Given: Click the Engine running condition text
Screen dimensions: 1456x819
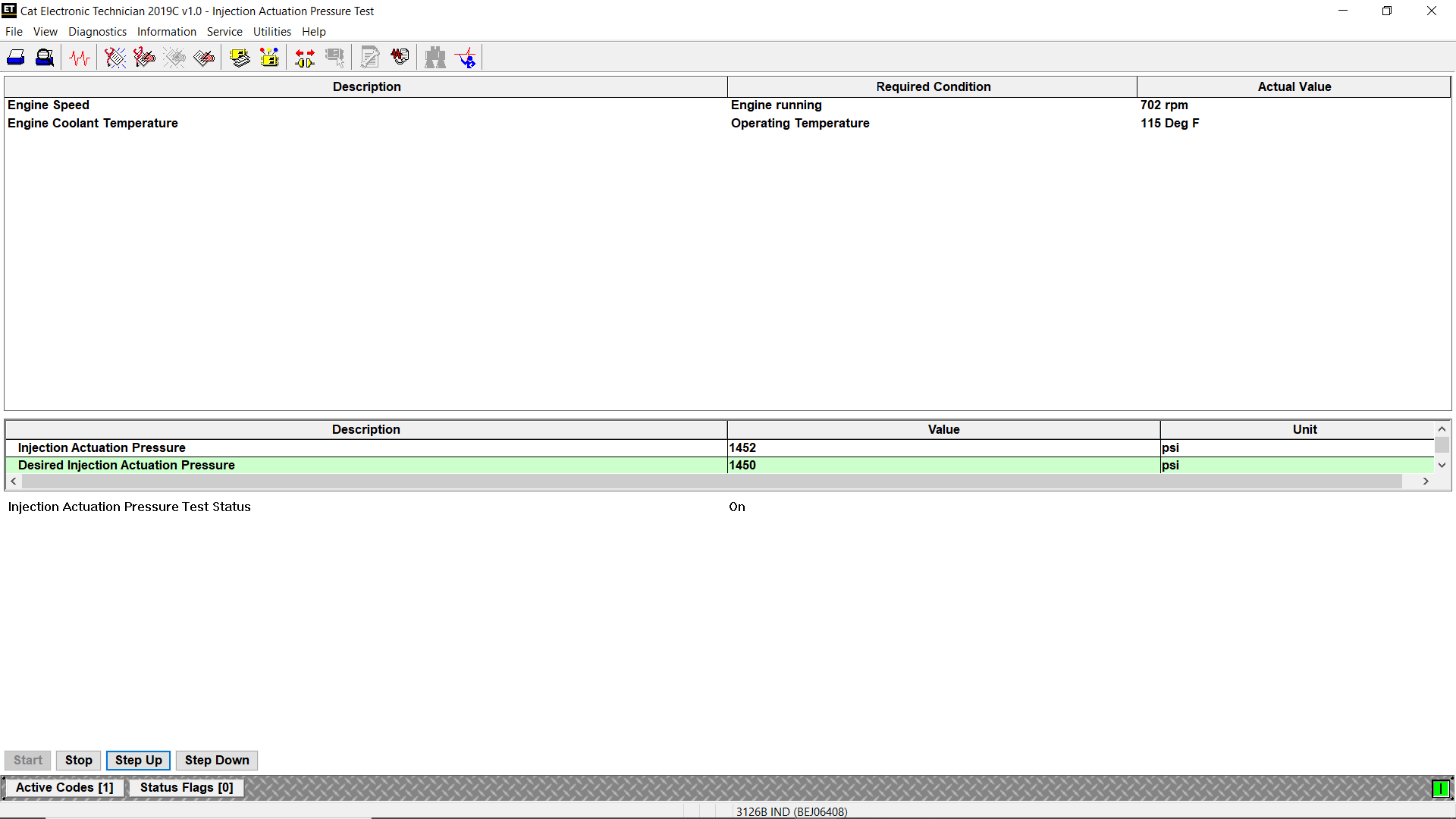Looking at the screenshot, I should click(x=776, y=105).
